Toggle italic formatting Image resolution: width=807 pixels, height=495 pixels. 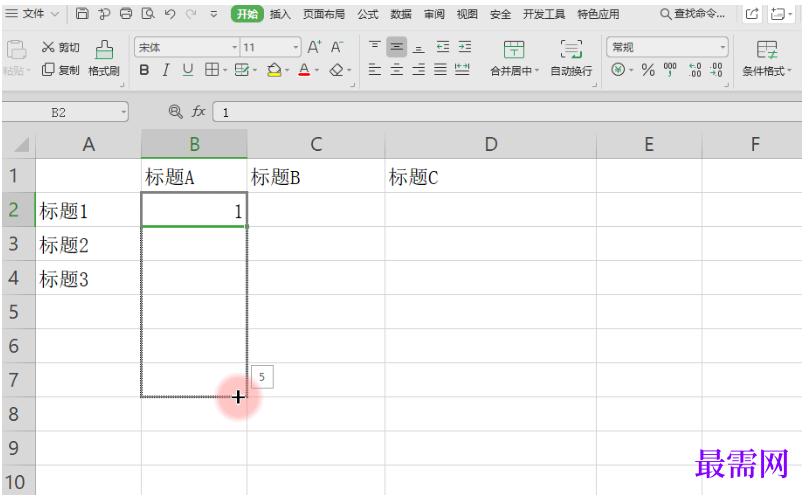(x=166, y=70)
